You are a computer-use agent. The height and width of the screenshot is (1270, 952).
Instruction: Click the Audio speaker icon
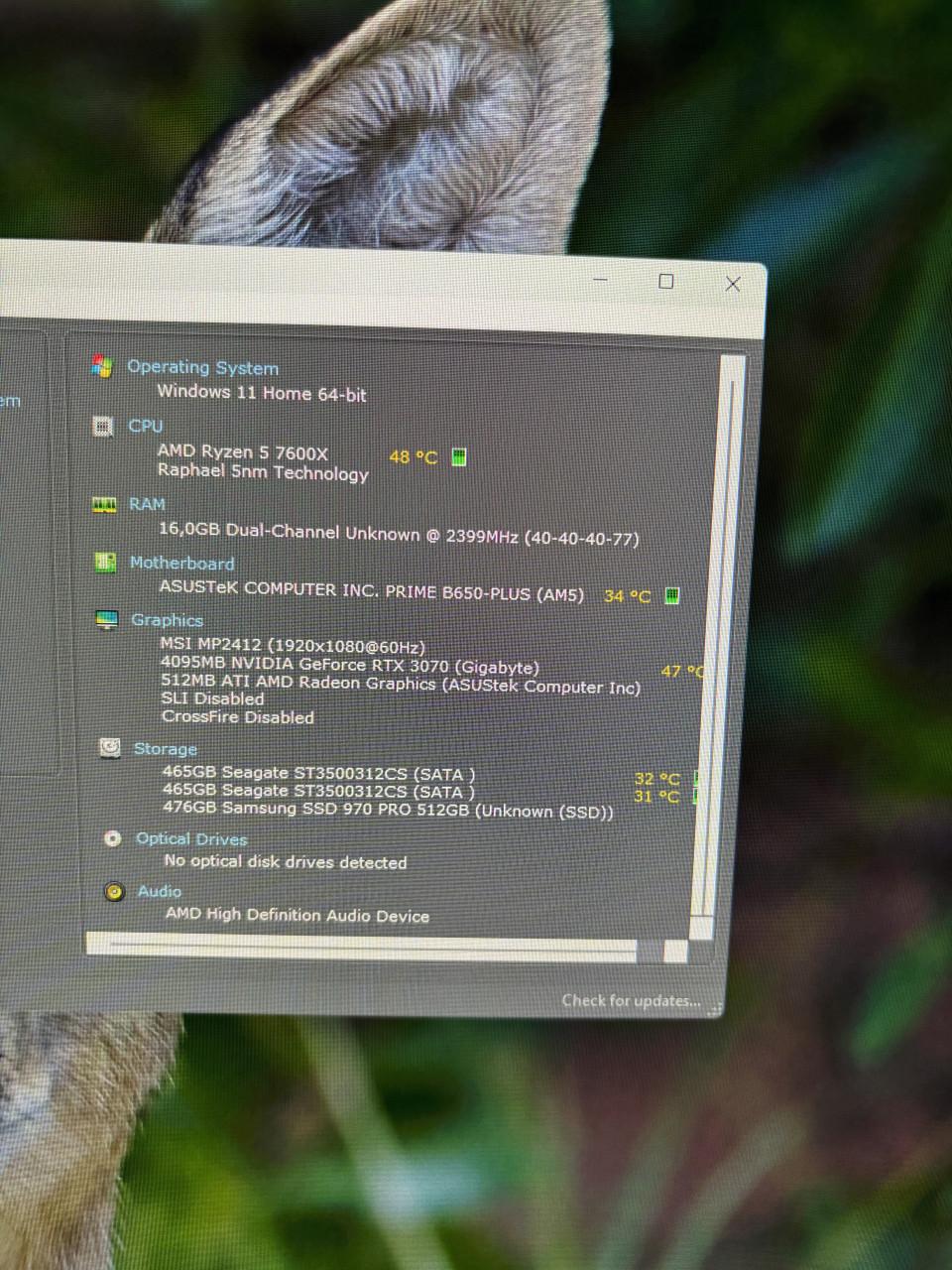115,891
